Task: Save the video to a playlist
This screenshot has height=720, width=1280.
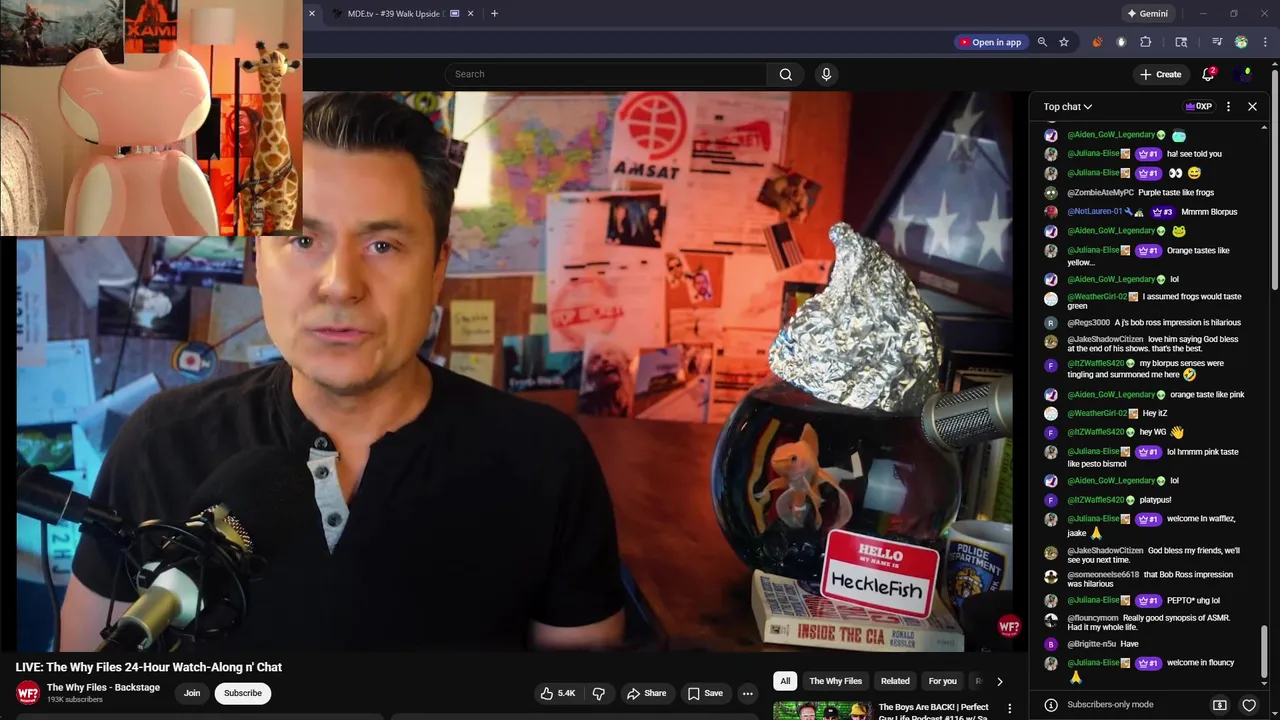Action: [705, 693]
